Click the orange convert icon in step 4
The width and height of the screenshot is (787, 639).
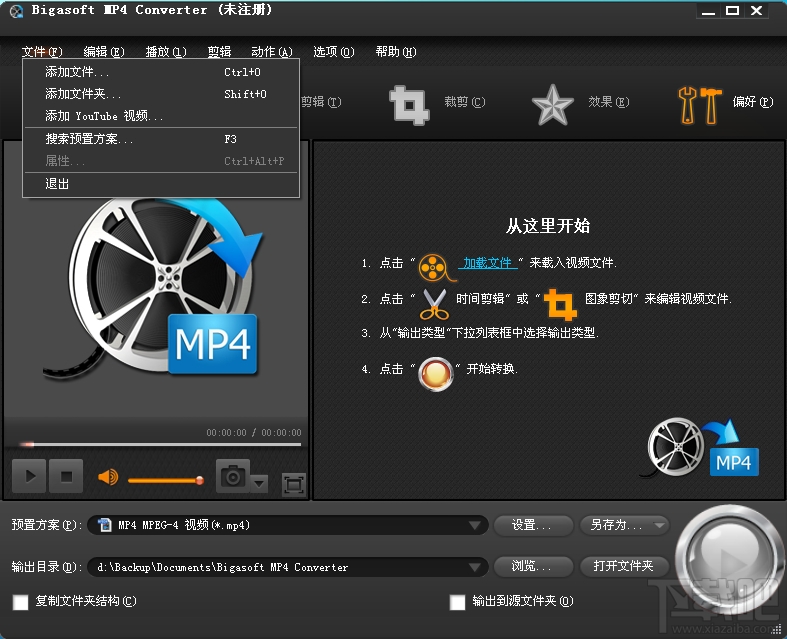(436, 374)
